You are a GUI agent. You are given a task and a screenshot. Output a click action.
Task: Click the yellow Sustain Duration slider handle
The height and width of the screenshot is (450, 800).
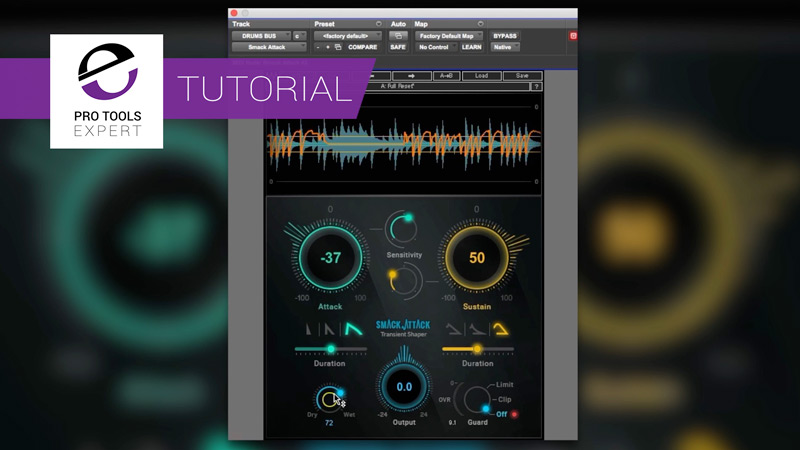pyautogui.click(x=477, y=349)
